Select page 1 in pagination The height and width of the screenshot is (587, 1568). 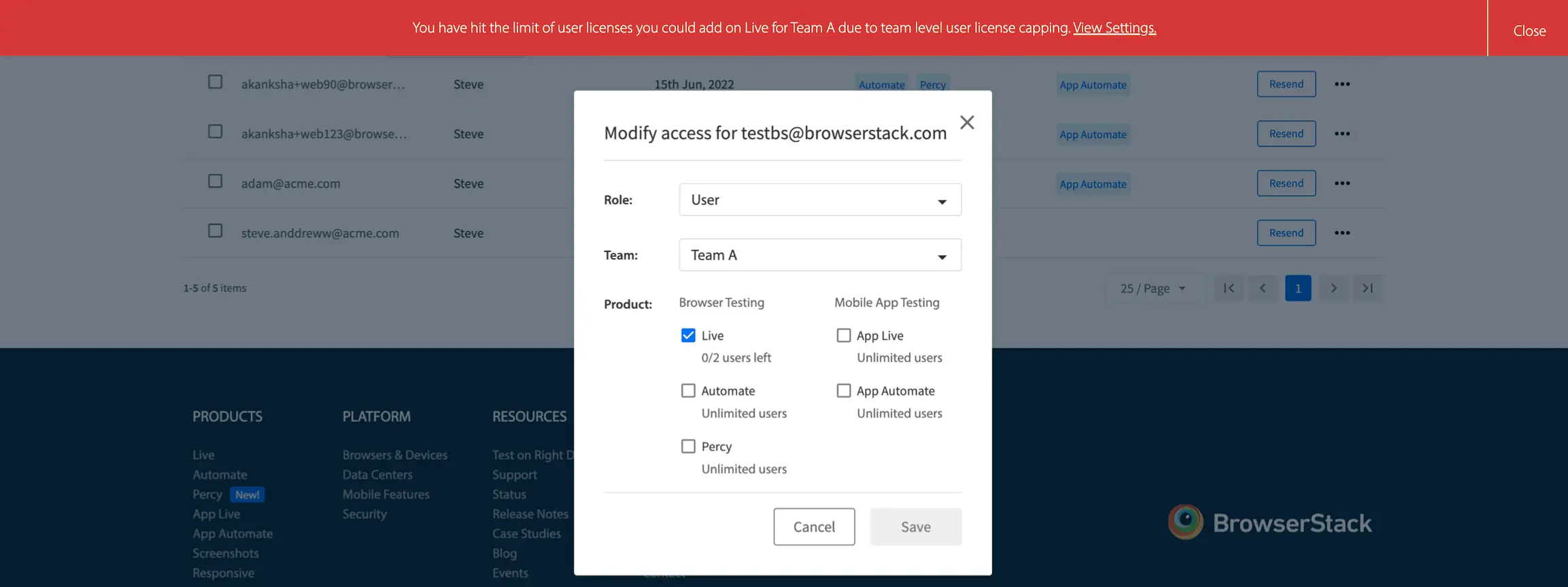(x=1297, y=288)
